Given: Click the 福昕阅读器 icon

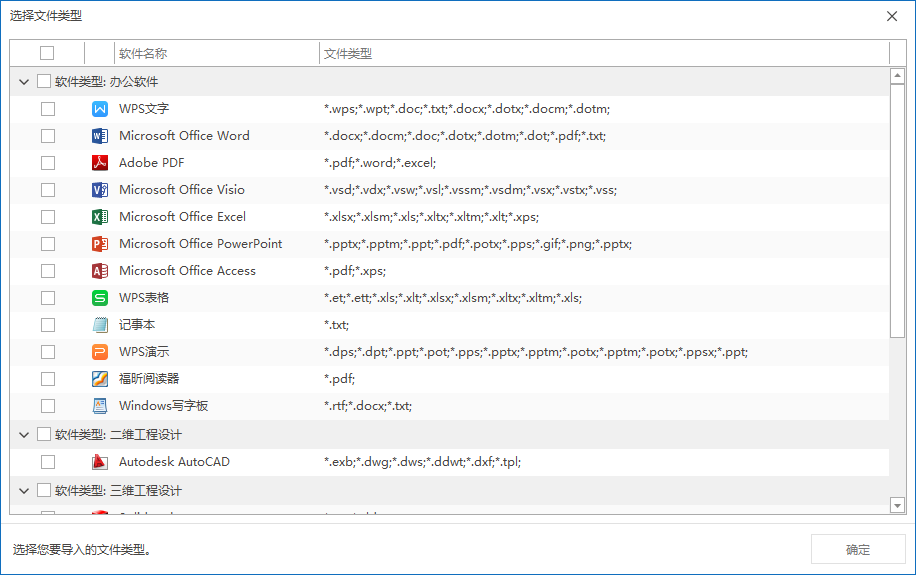Looking at the screenshot, I should tap(100, 379).
